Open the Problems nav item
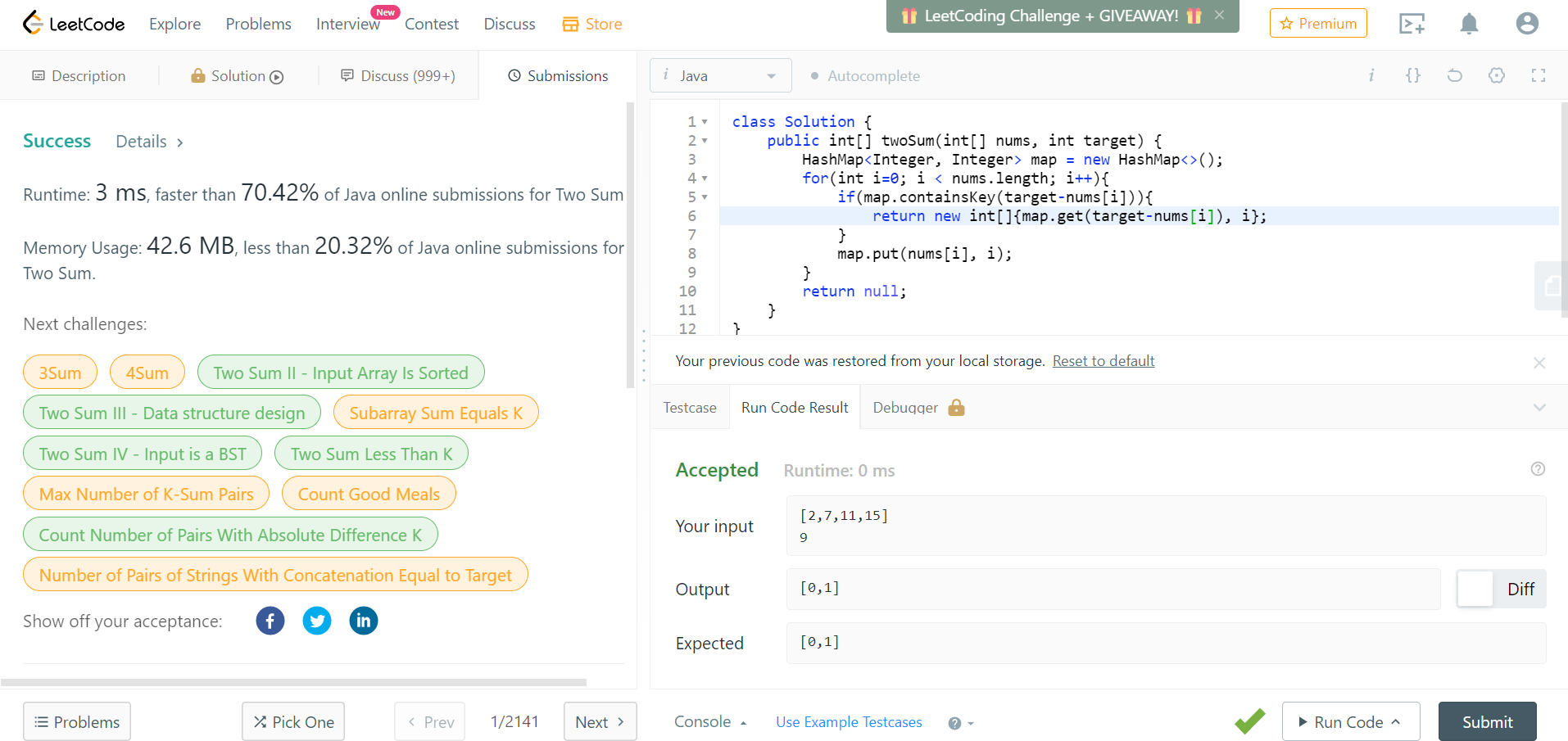The image size is (1568, 741). coord(258,24)
